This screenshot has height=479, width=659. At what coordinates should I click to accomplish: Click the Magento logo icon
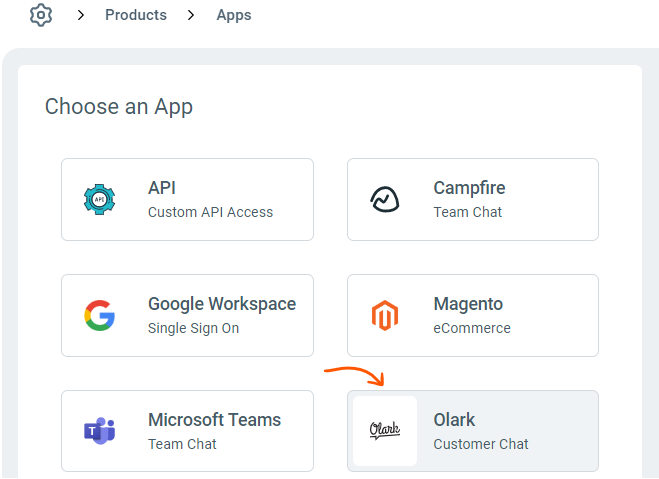coord(385,316)
